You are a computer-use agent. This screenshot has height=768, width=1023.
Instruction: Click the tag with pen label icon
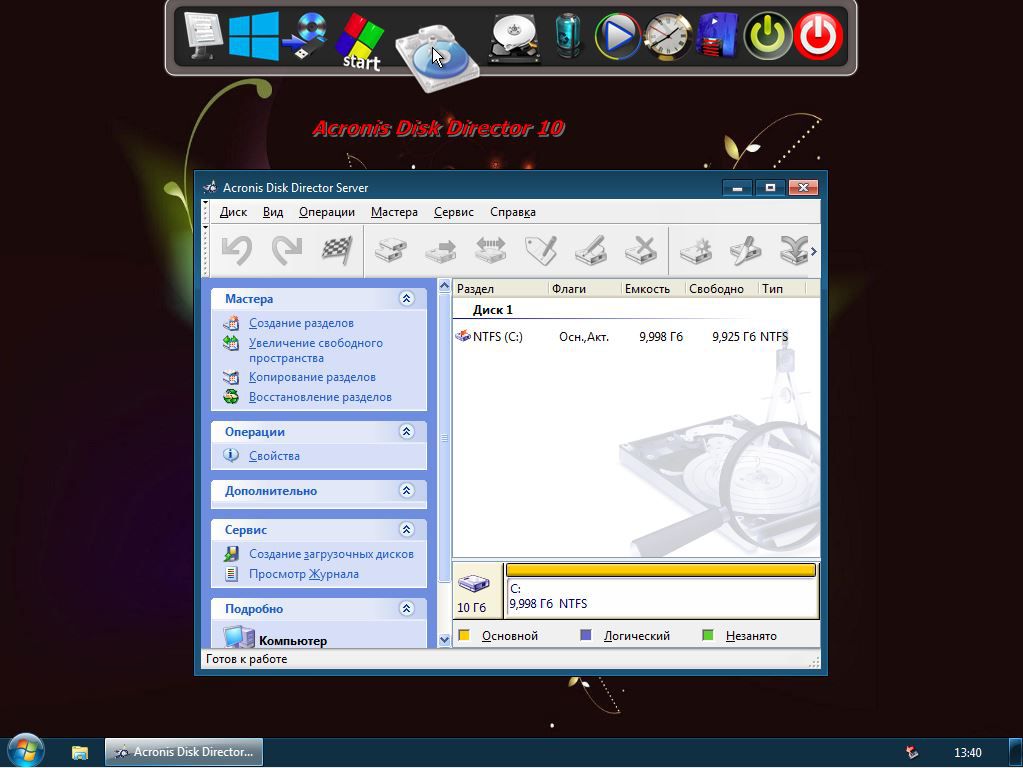[x=541, y=251]
